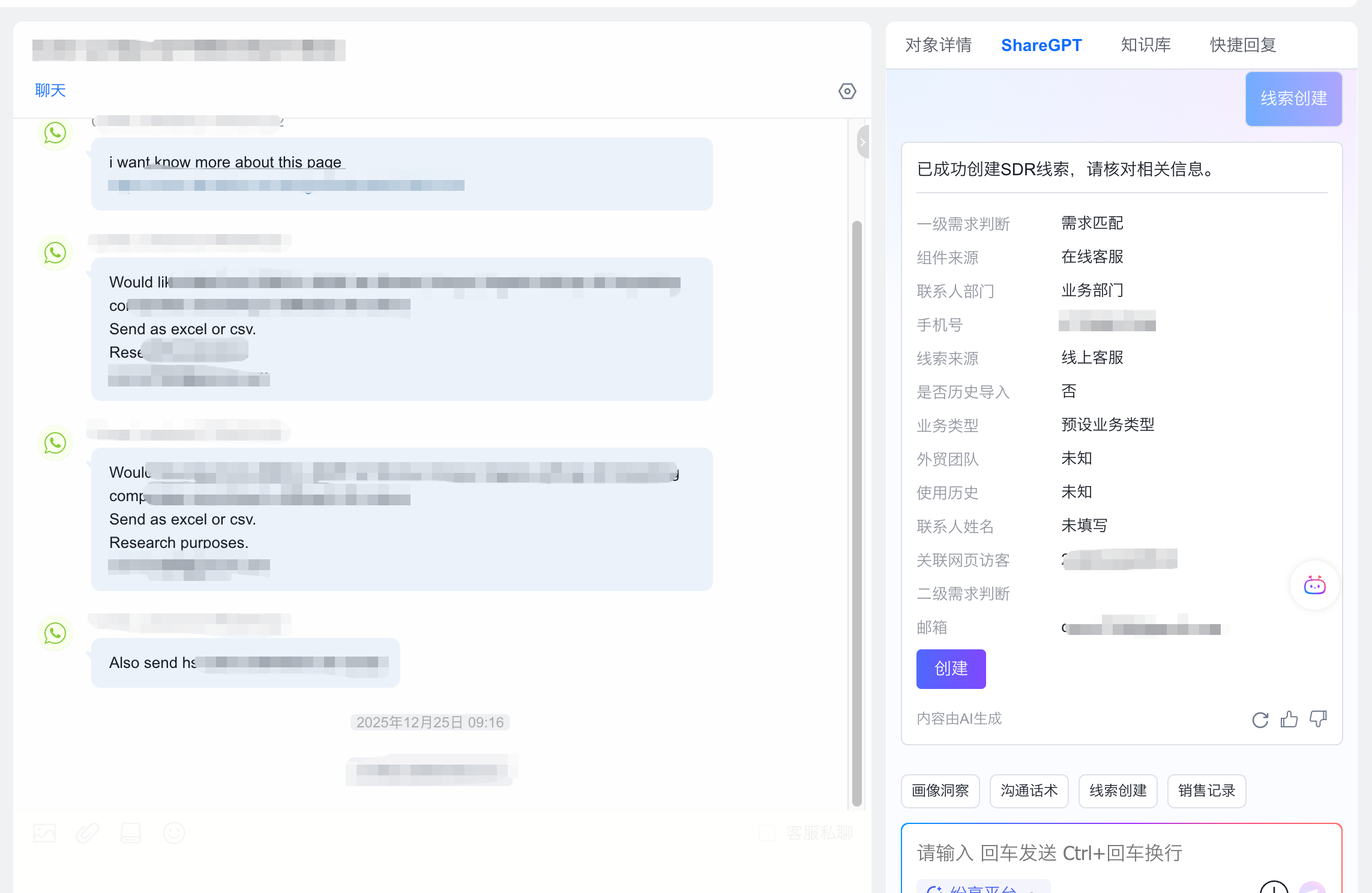Click the paperclip attachment icon
The height and width of the screenshot is (893, 1372).
88,833
